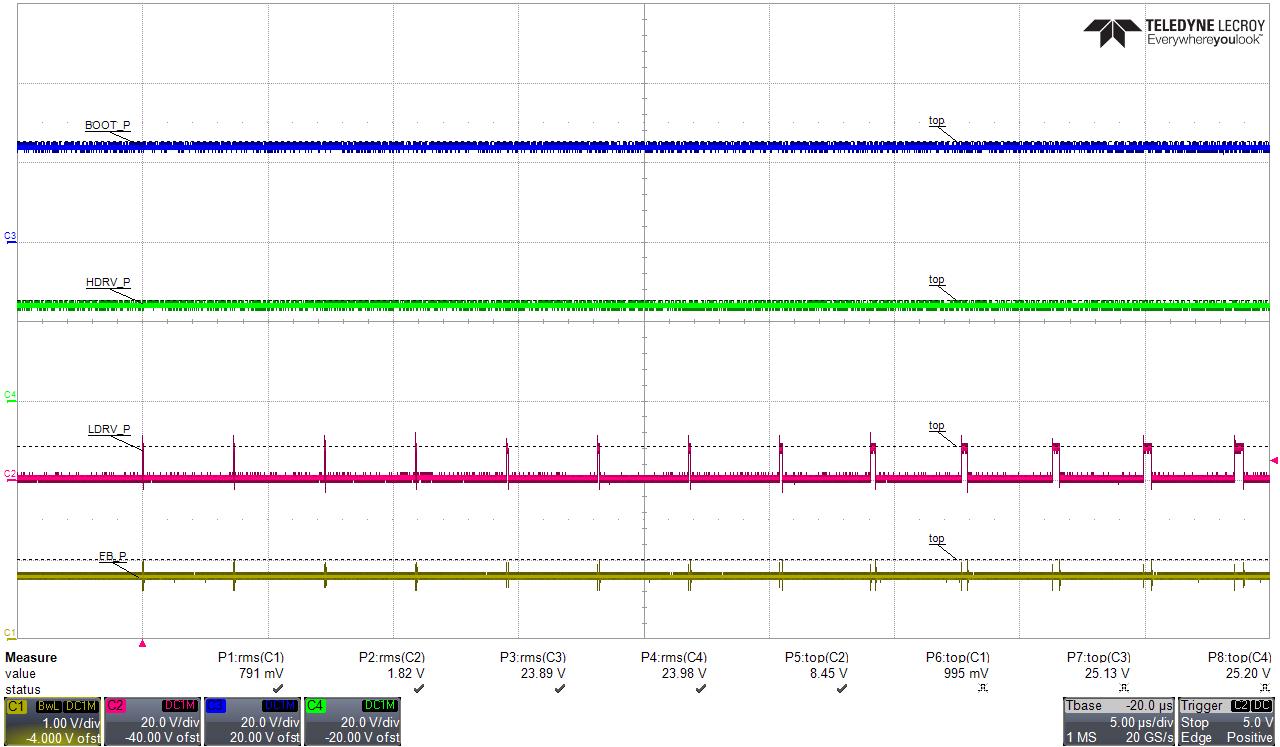Click the C2 ground level marker
The width and height of the screenshot is (1280, 747).
[x=10, y=474]
